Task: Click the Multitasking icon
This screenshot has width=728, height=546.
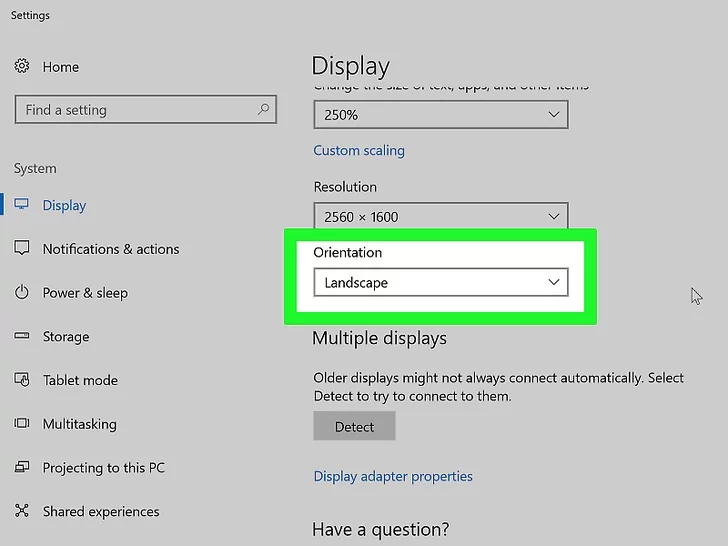Action: 22,424
